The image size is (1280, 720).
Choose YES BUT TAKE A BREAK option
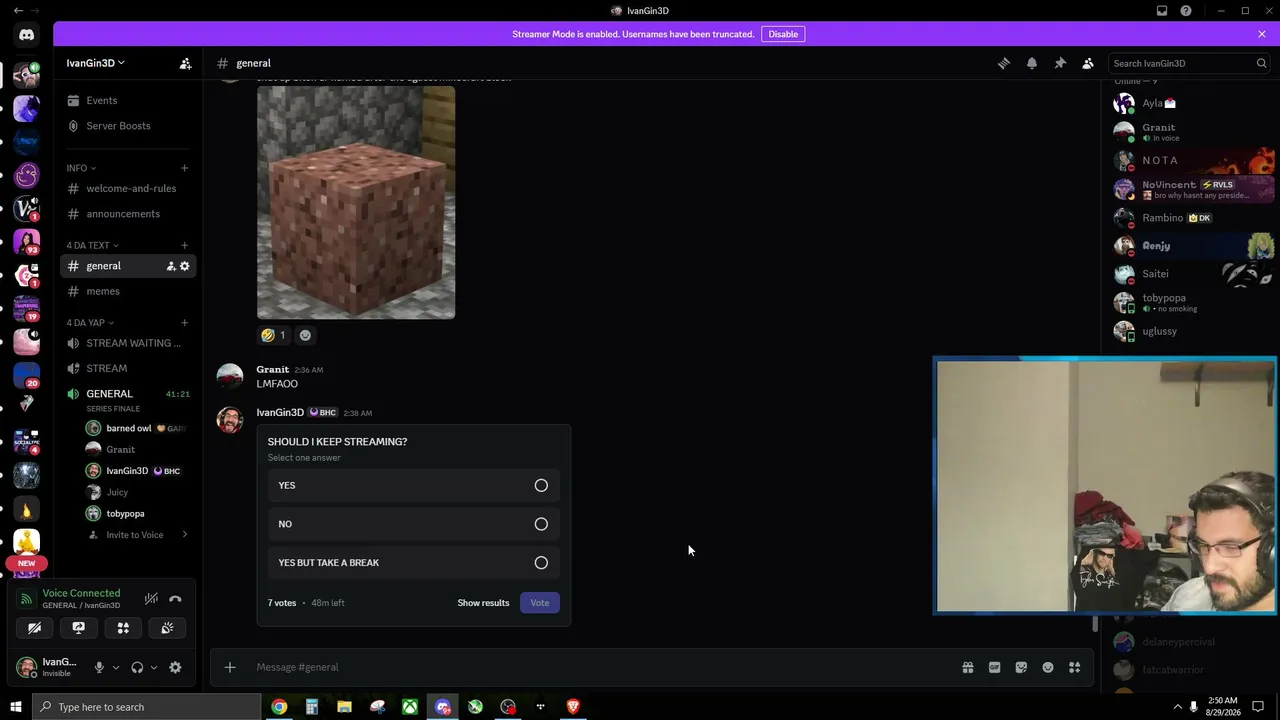click(414, 563)
